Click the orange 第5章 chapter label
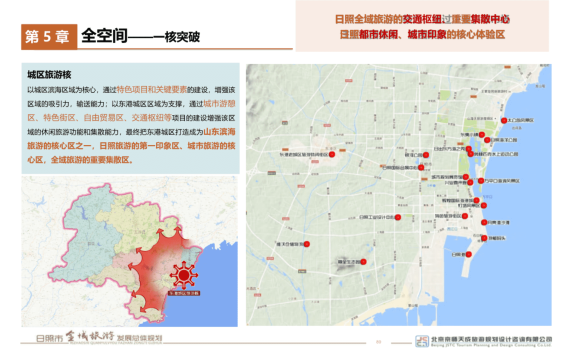 49,37
